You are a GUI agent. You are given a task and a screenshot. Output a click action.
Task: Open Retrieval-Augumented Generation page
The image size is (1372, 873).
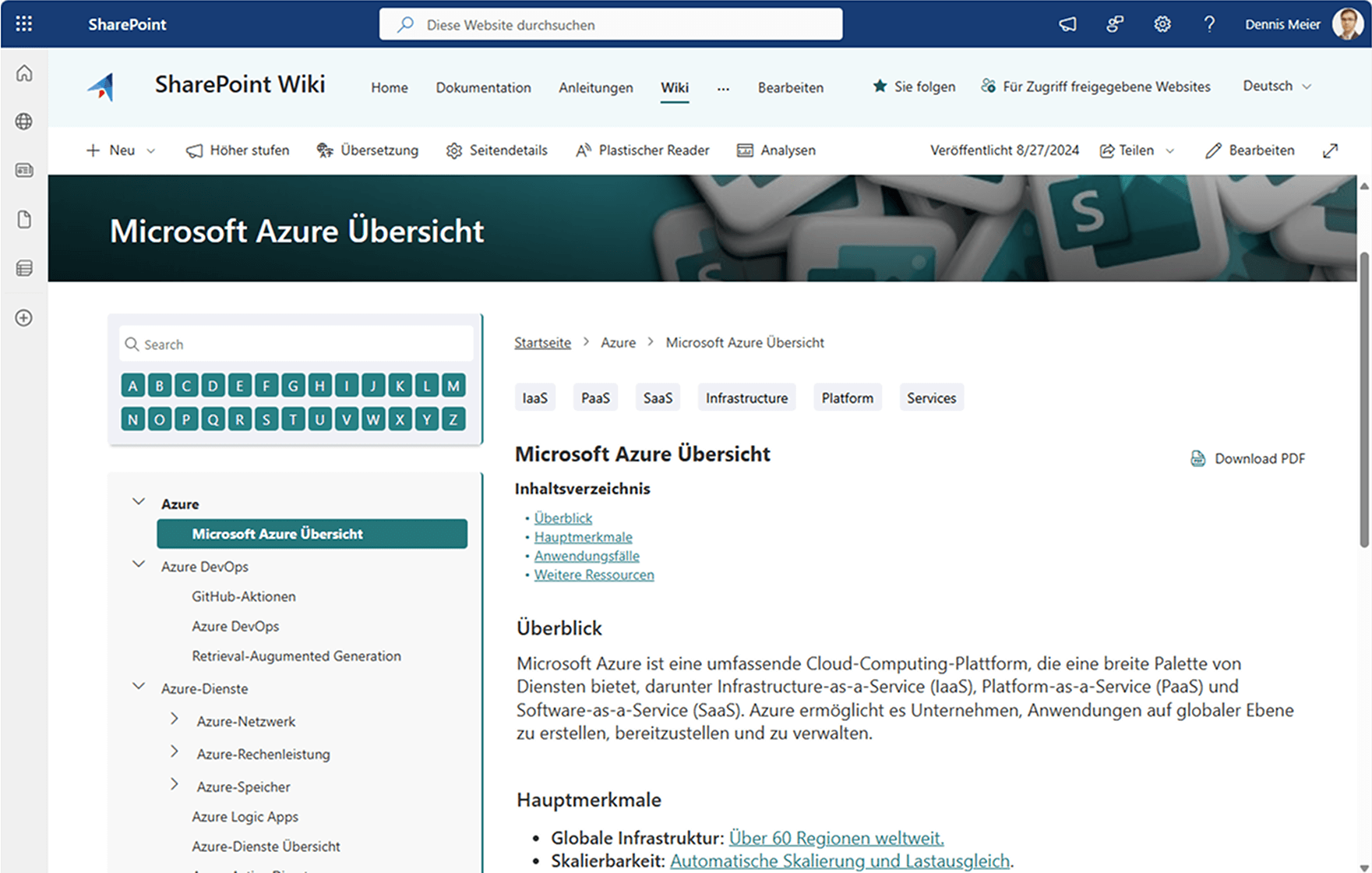(297, 656)
